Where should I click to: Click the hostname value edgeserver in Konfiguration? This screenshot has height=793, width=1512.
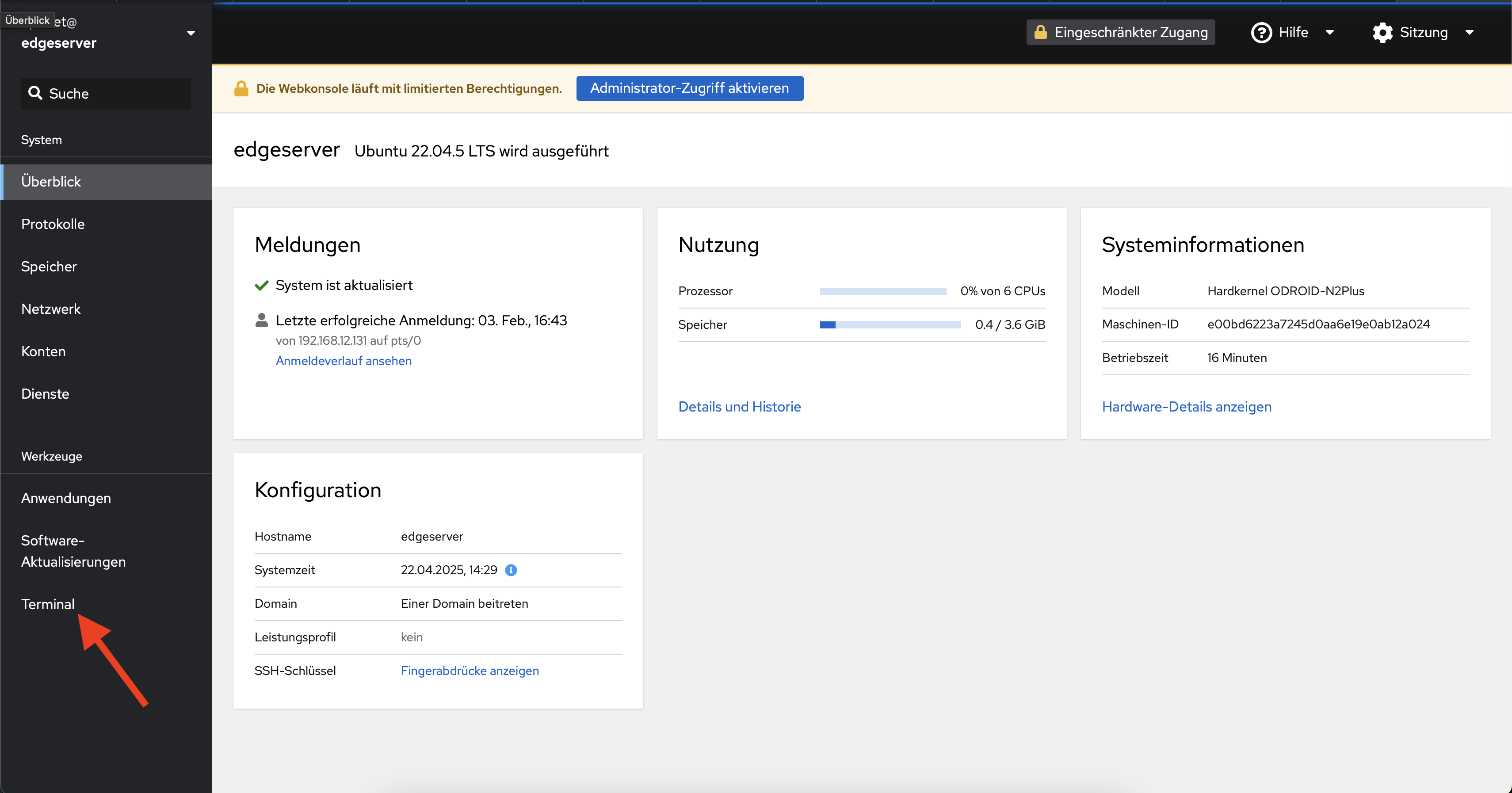point(432,537)
